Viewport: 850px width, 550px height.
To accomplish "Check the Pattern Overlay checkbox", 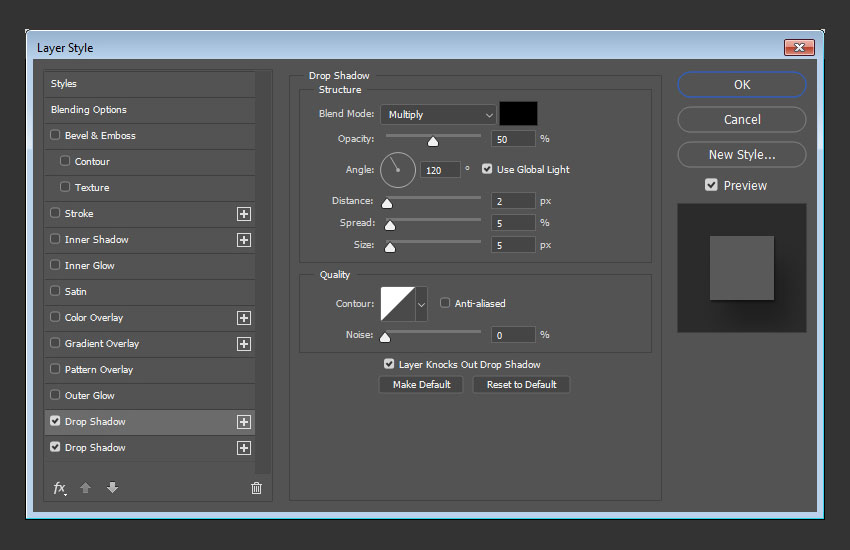I will tap(55, 368).
